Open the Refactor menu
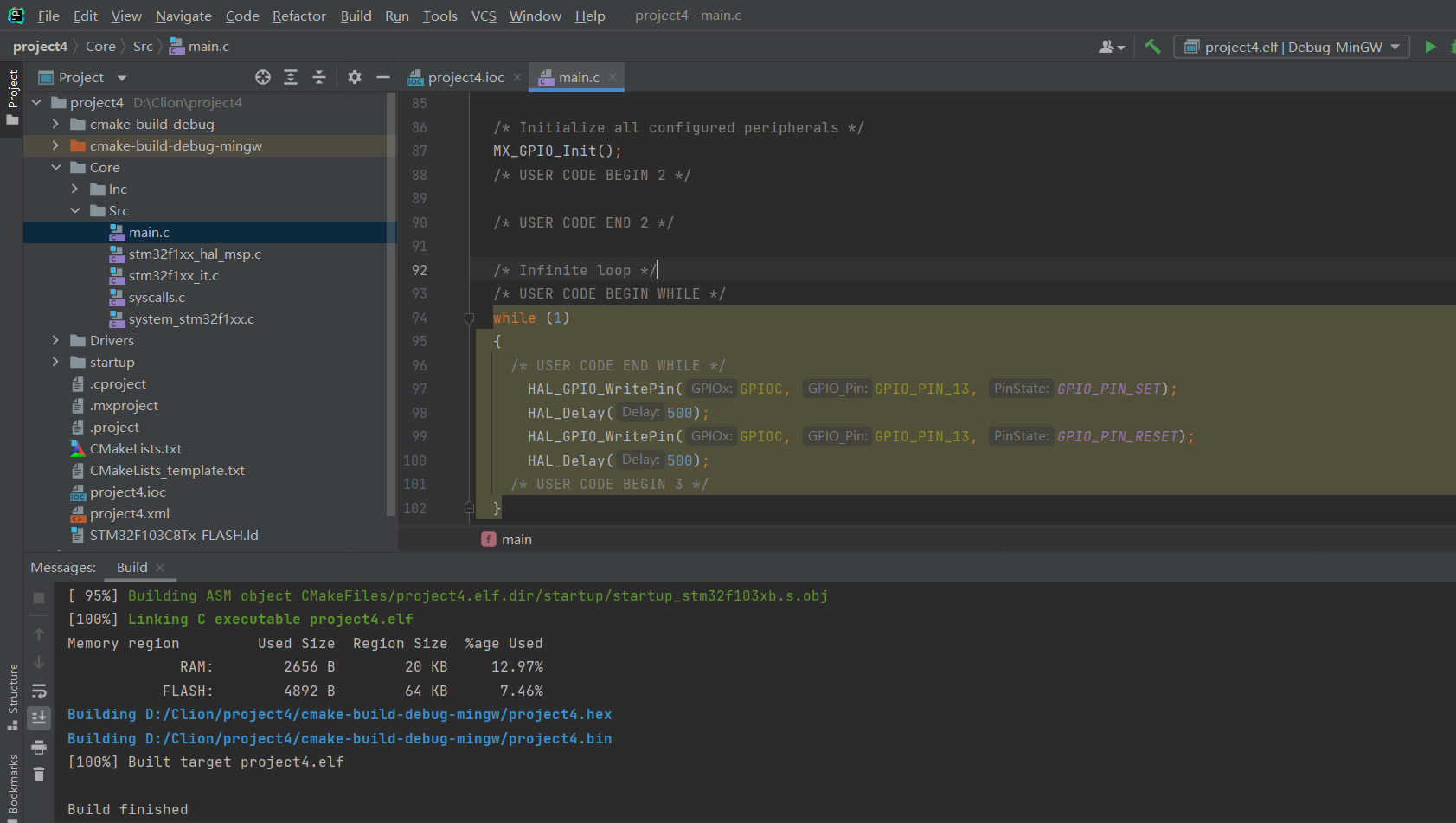Image resolution: width=1456 pixels, height=823 pixels. (x=299, y=16)
